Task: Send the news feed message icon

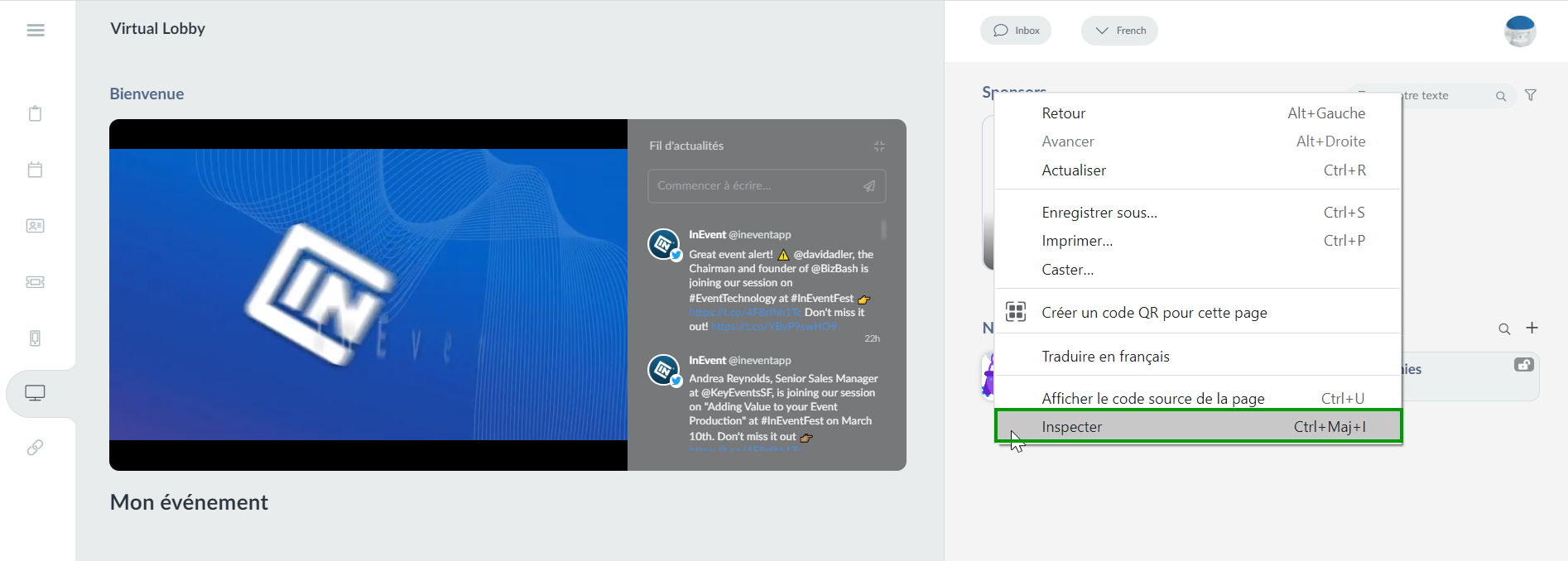Action: click(869, 186)
